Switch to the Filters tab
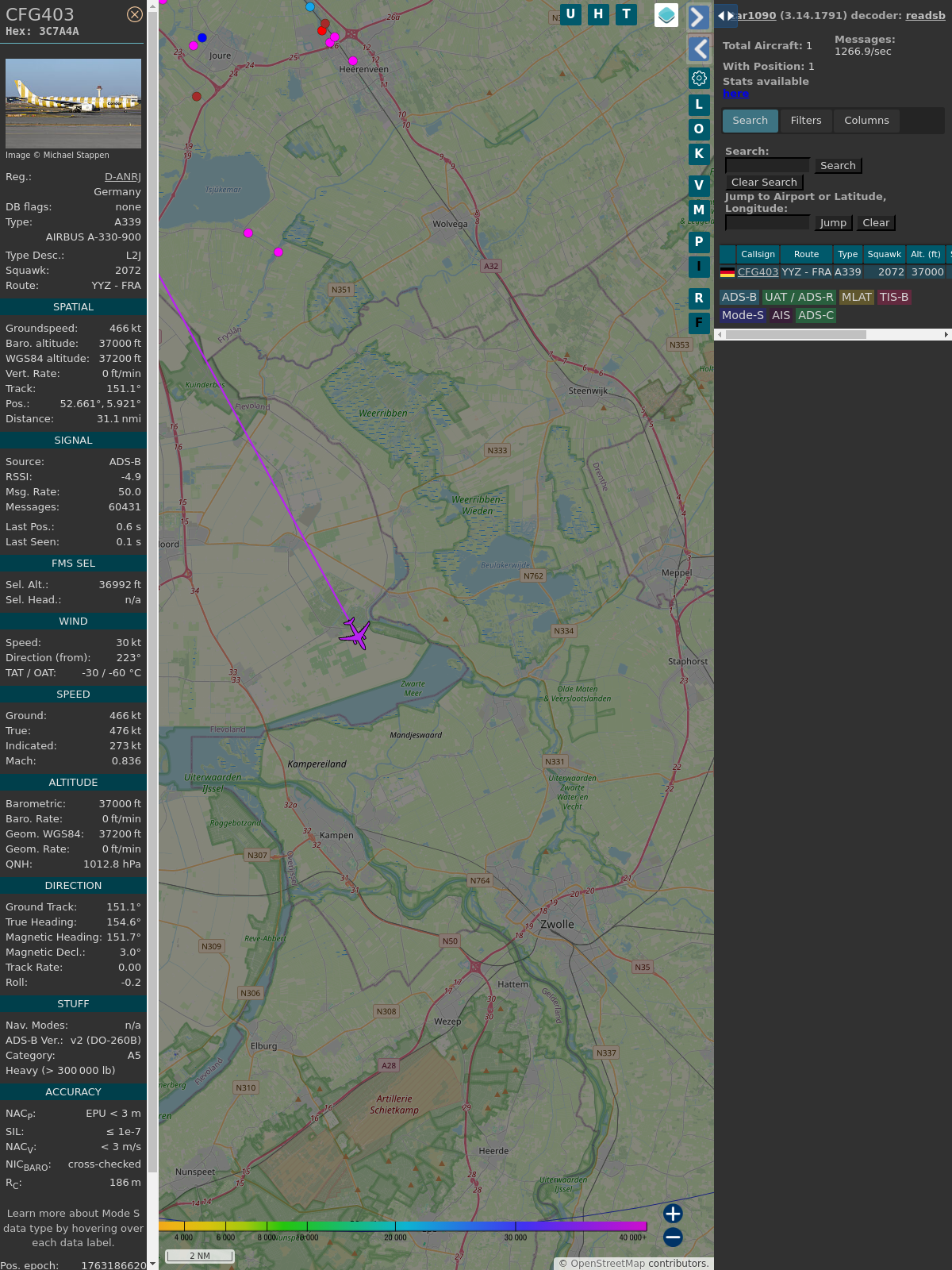Image resolution: width=952 pixels, height=1270 pixels. click(805, 121)
